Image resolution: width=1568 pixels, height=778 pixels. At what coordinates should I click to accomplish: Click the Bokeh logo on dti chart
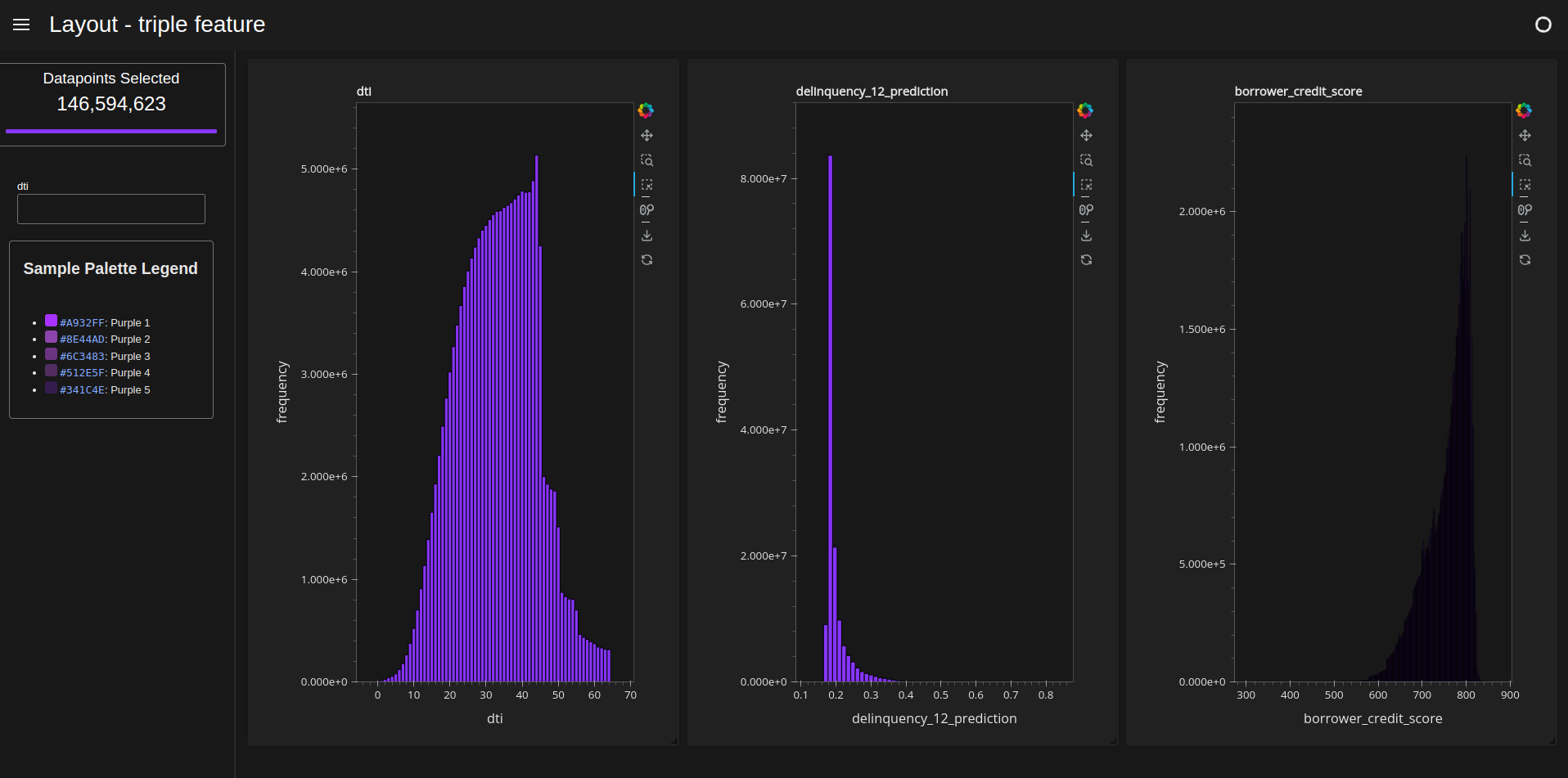click(x=646, y=110)
